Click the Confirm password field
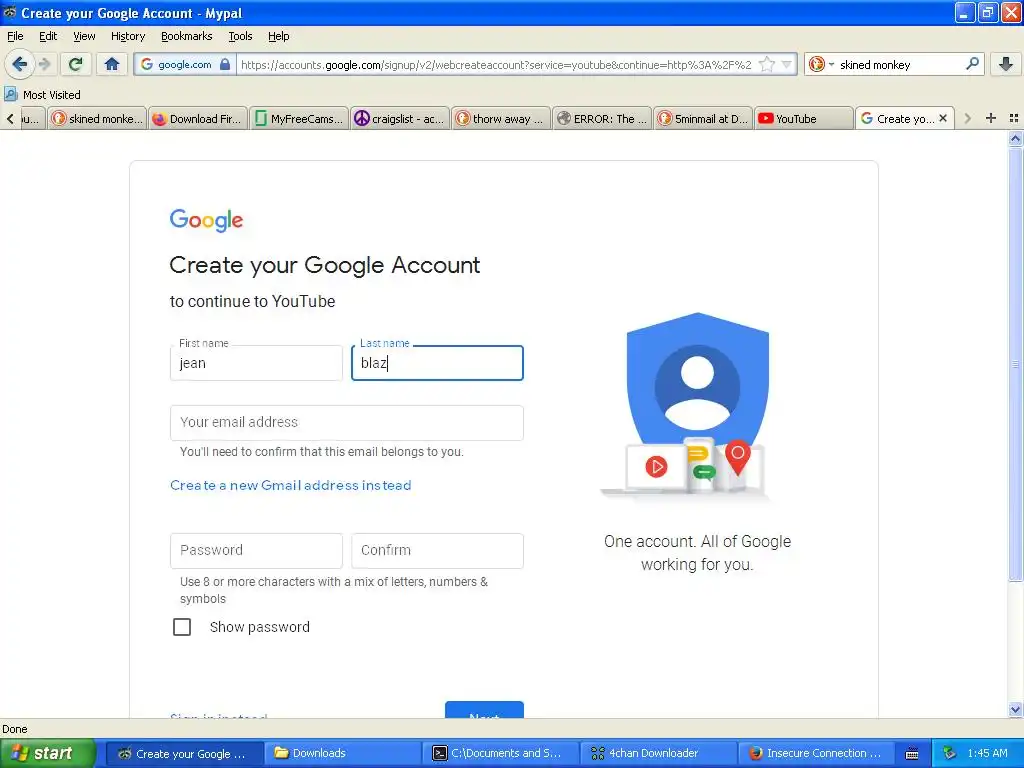1024x768 pixels. tap(437, 551)
